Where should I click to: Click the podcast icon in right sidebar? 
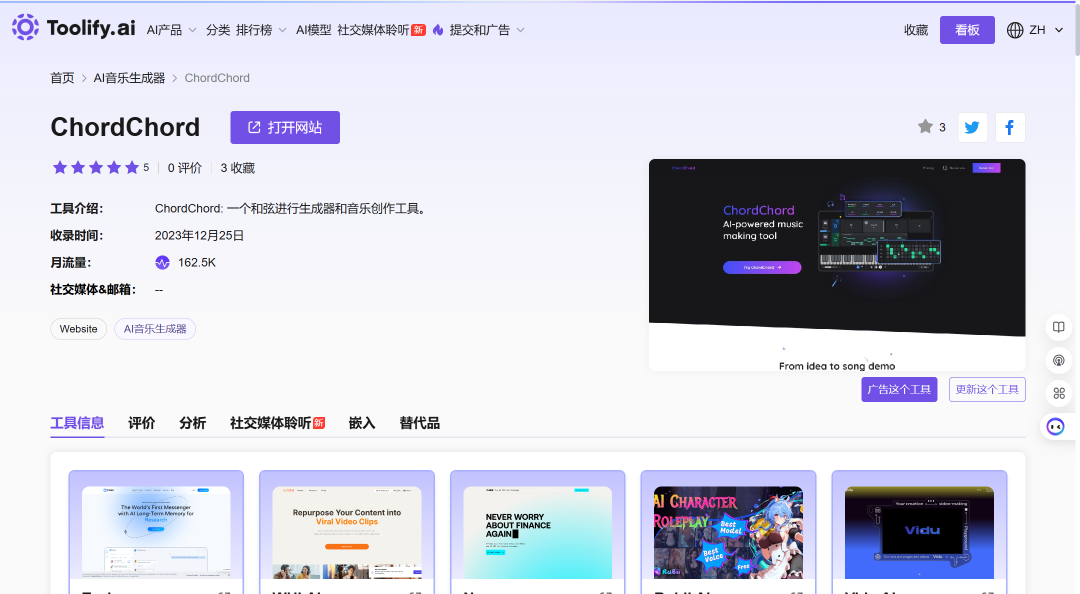click(x=1059, y=360)
